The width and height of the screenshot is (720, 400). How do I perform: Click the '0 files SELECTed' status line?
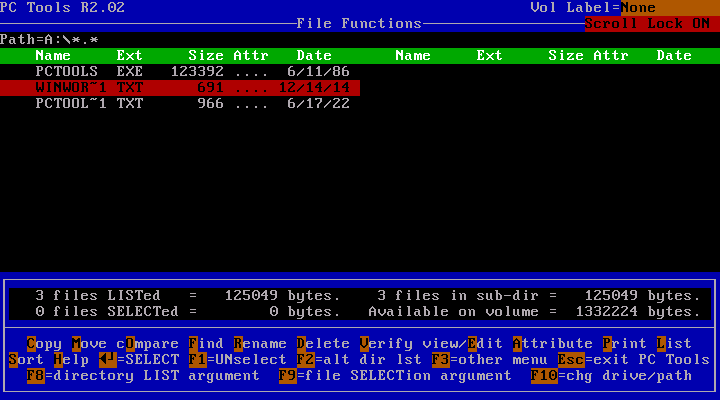[x=188, y=311]
